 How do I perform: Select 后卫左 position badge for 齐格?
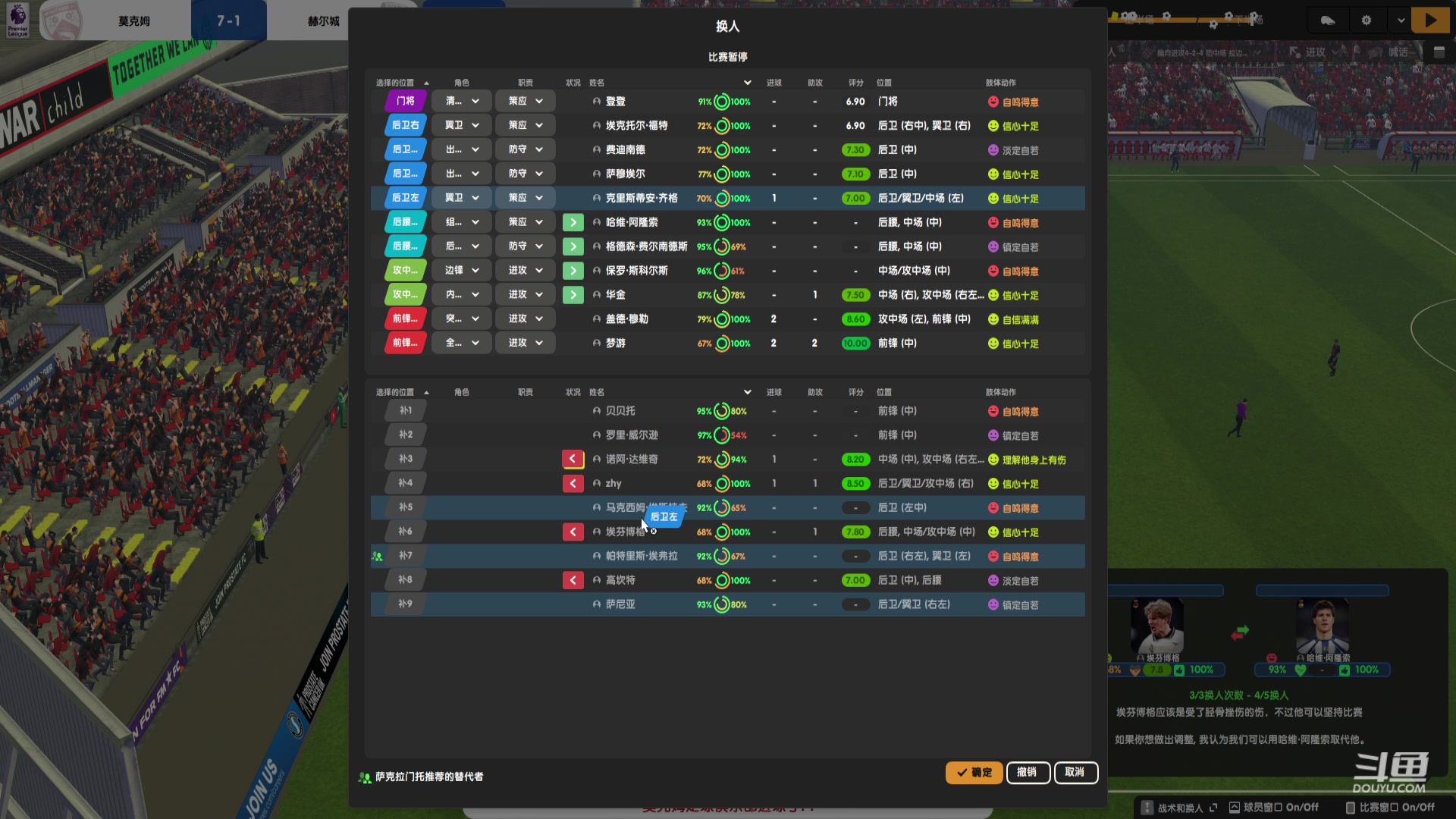coord(406,198)
